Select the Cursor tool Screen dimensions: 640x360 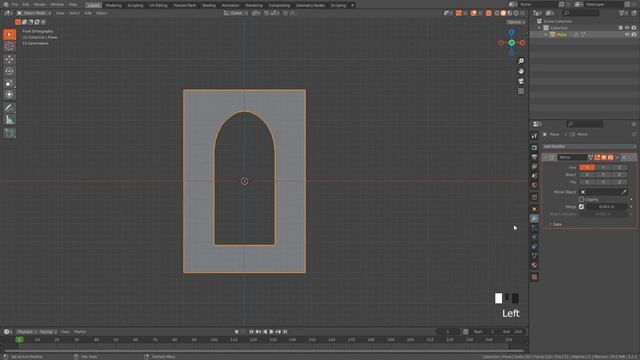pos(9,46)
